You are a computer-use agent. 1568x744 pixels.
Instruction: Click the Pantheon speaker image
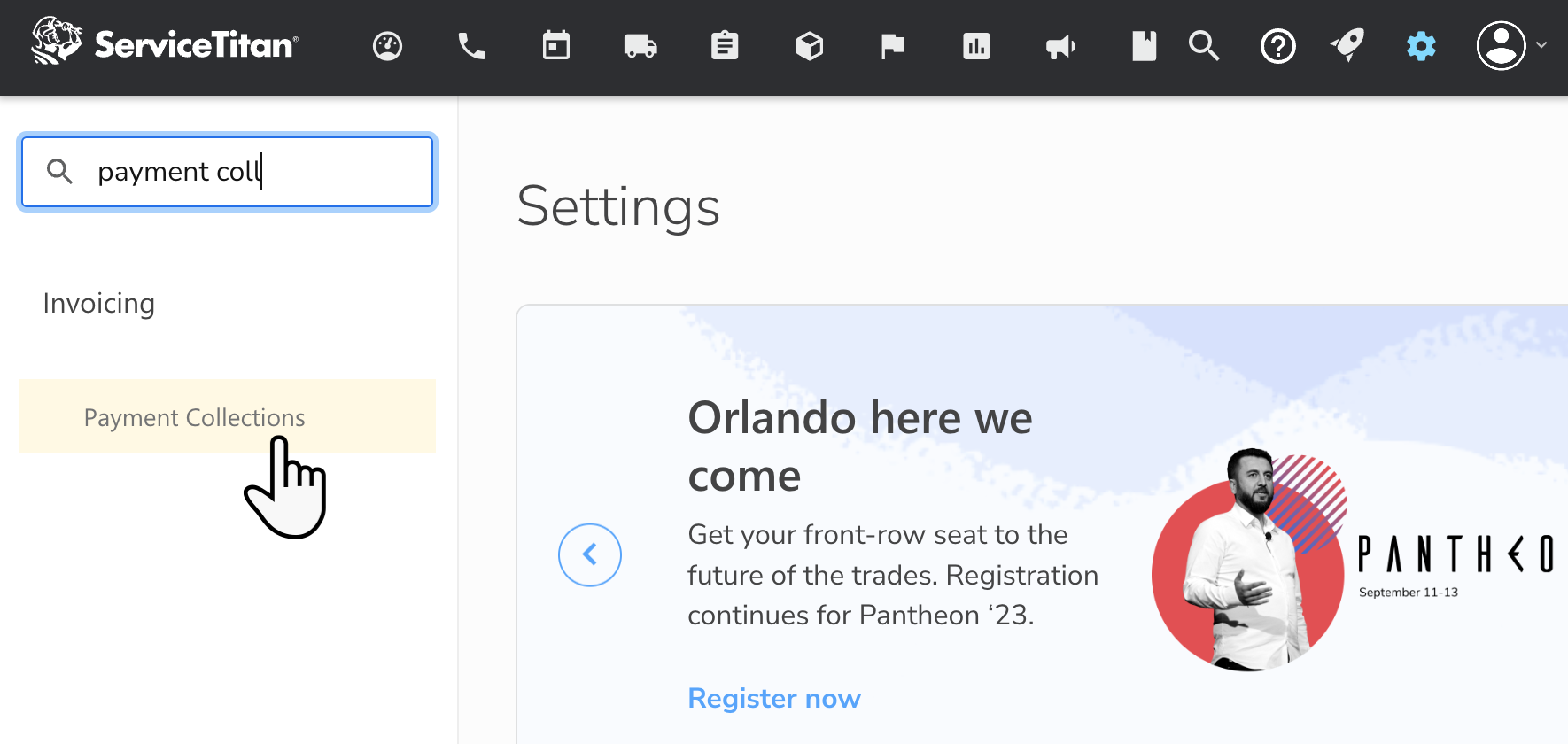click(x=1249, y=560)
